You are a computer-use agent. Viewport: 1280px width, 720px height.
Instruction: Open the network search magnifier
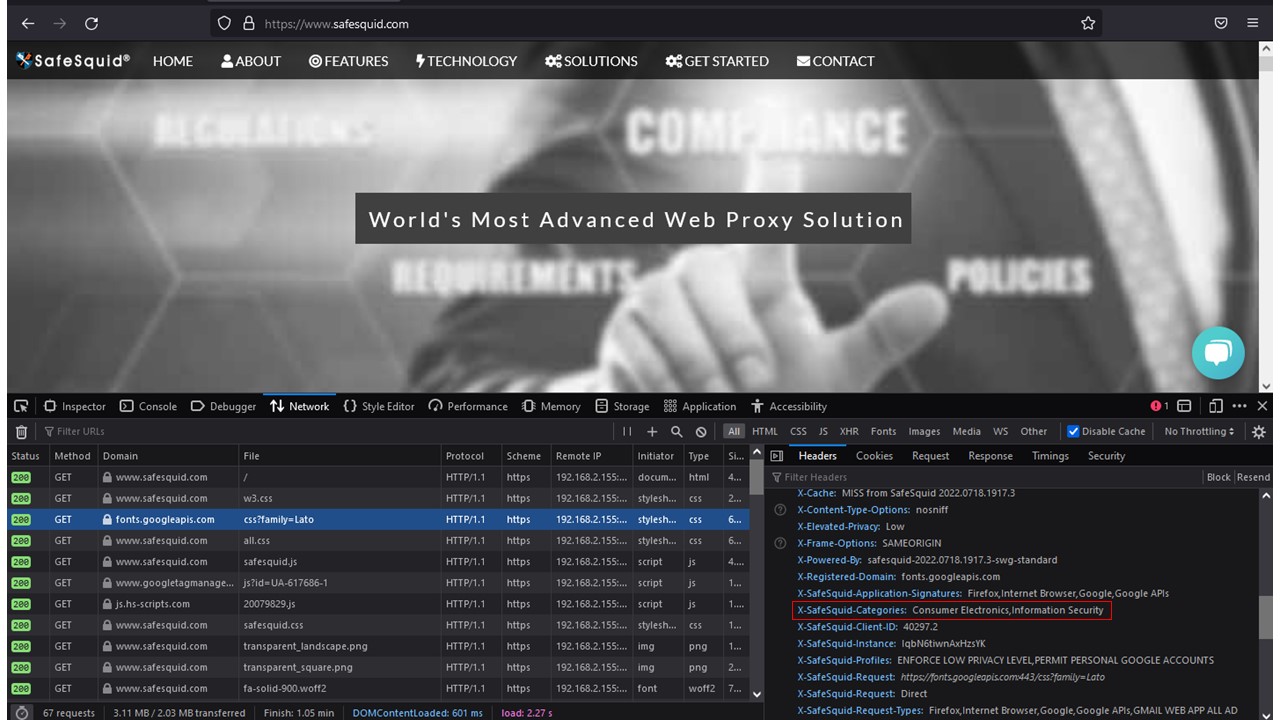pos(677,432)
